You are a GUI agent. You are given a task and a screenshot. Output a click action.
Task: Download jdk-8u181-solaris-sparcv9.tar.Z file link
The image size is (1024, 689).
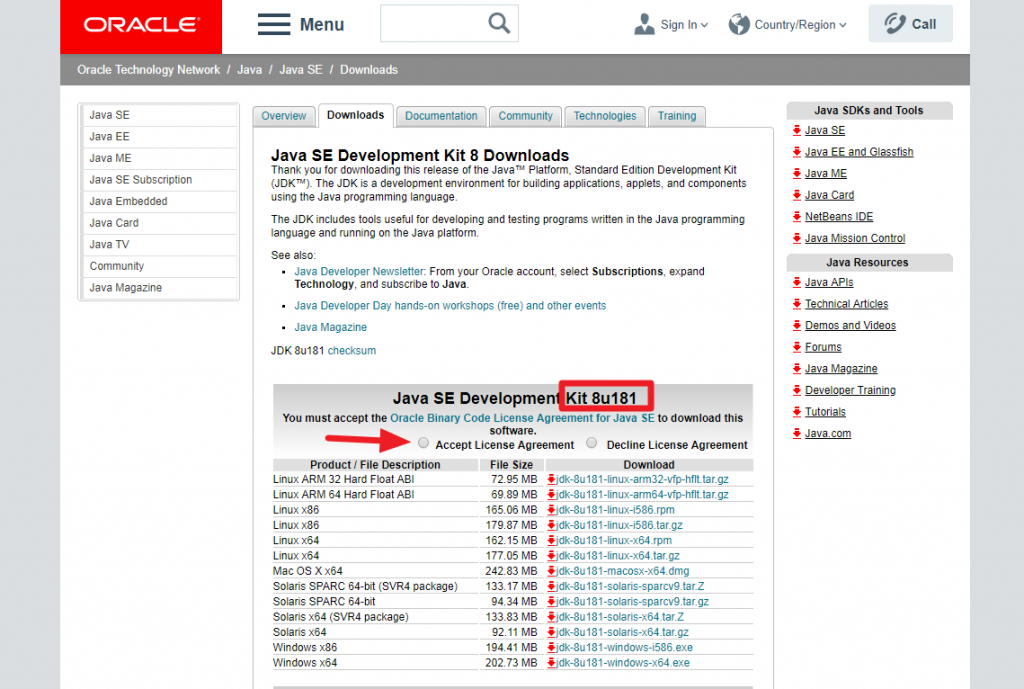pos(630,586)
